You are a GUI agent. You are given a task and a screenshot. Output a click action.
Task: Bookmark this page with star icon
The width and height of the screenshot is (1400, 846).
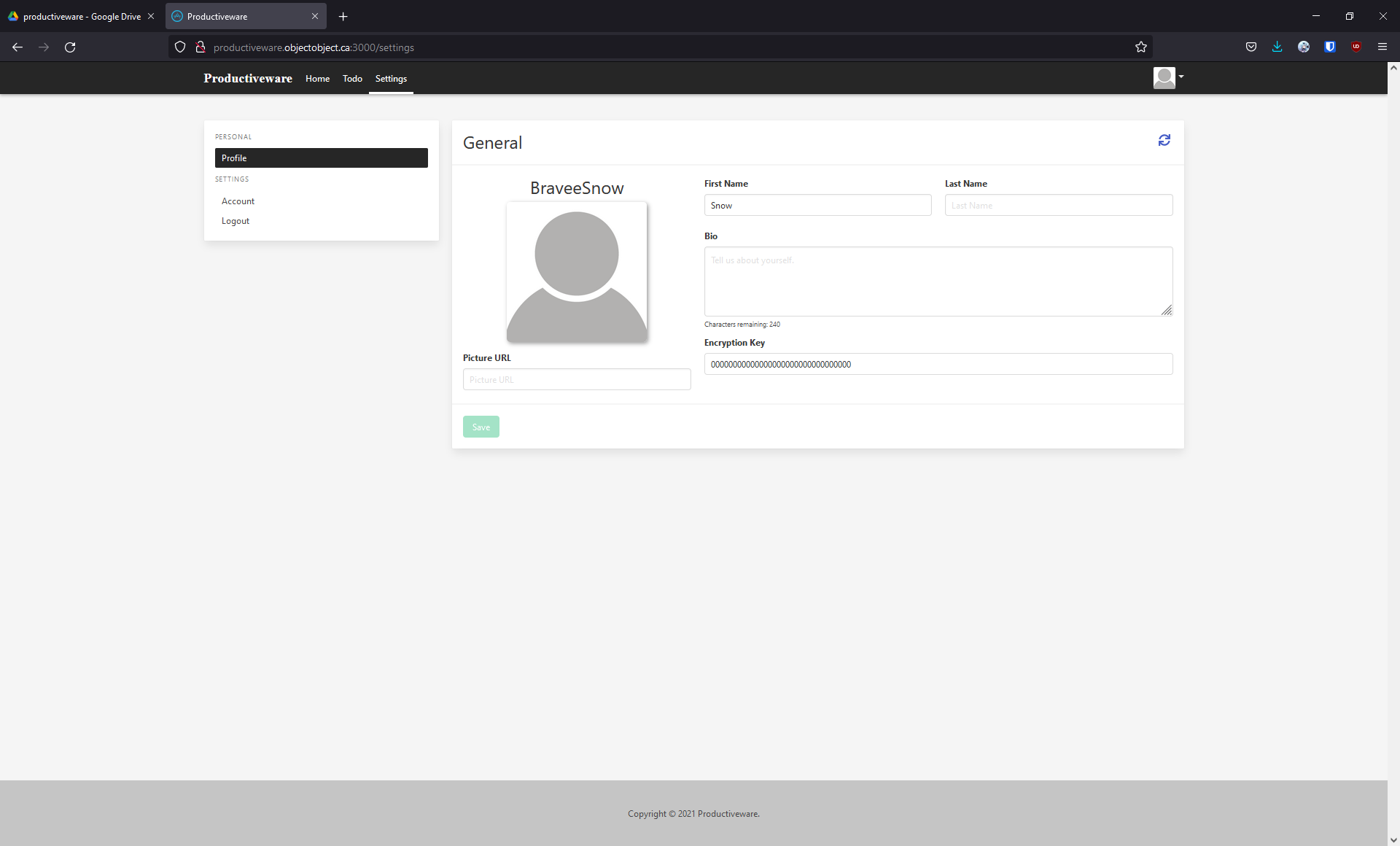coord(1140,47)
